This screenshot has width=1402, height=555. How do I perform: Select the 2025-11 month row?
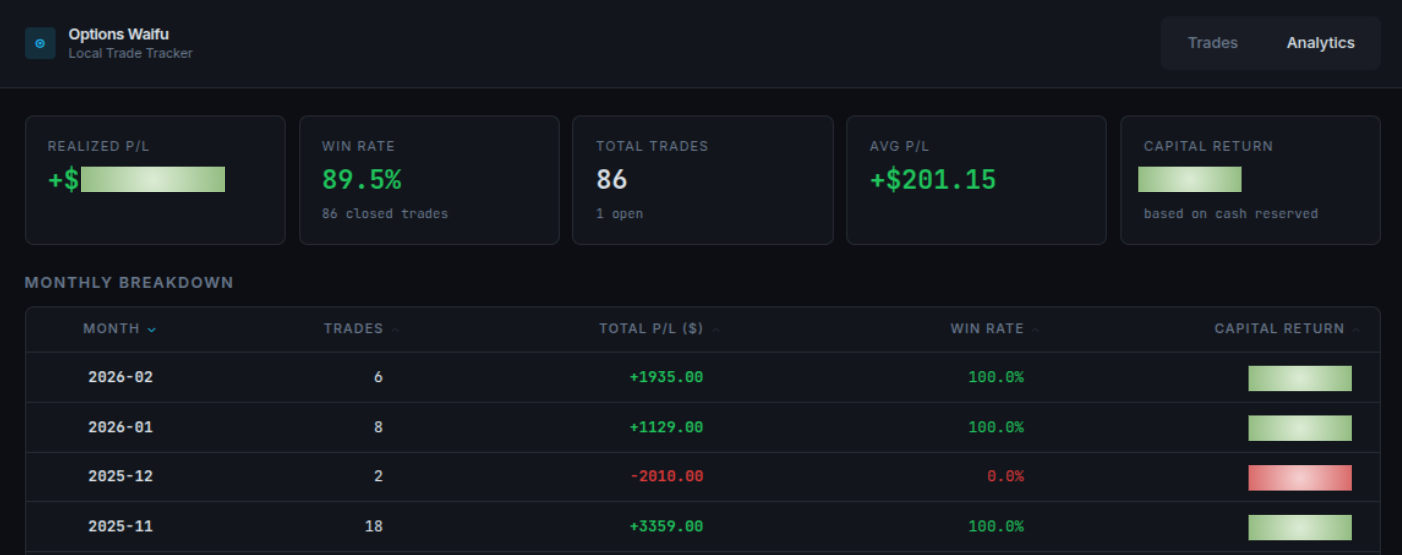[x=702, y=526]
